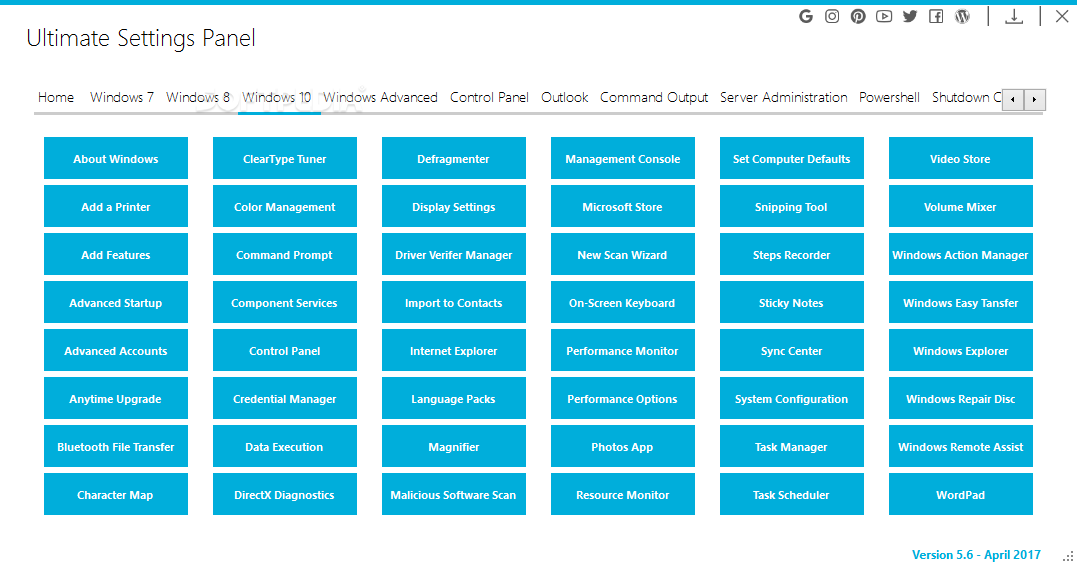
Task: Switch to the Windows 8 tab
Action: (x=198, y=97)
